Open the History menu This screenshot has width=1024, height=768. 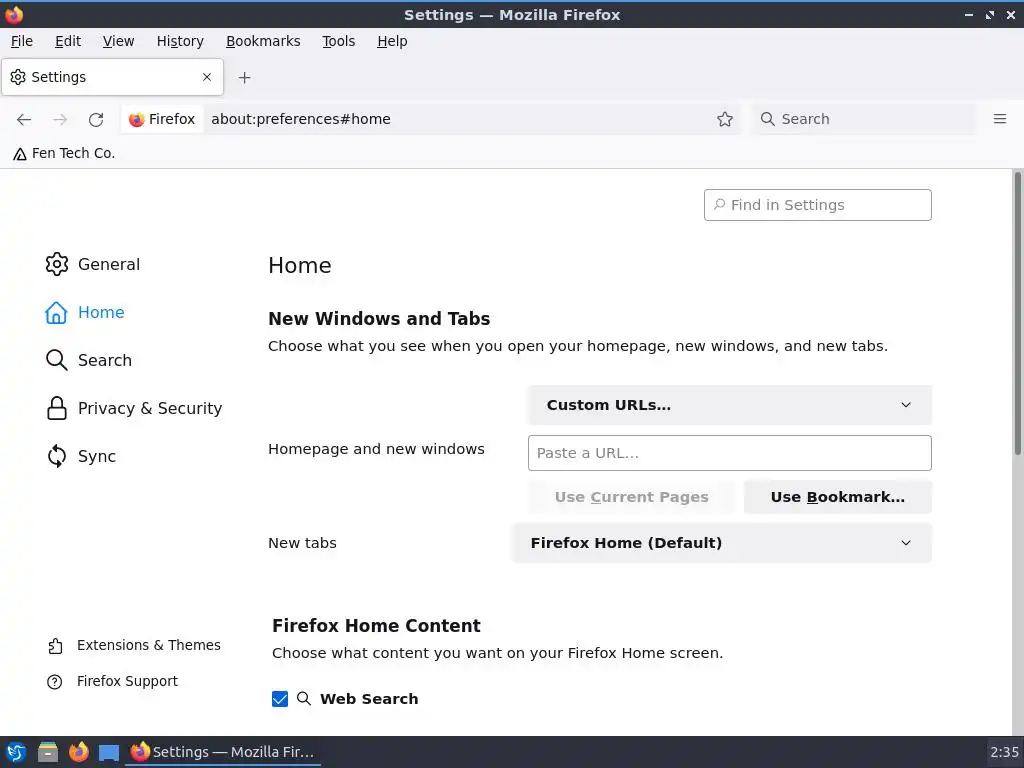[180, 41]
